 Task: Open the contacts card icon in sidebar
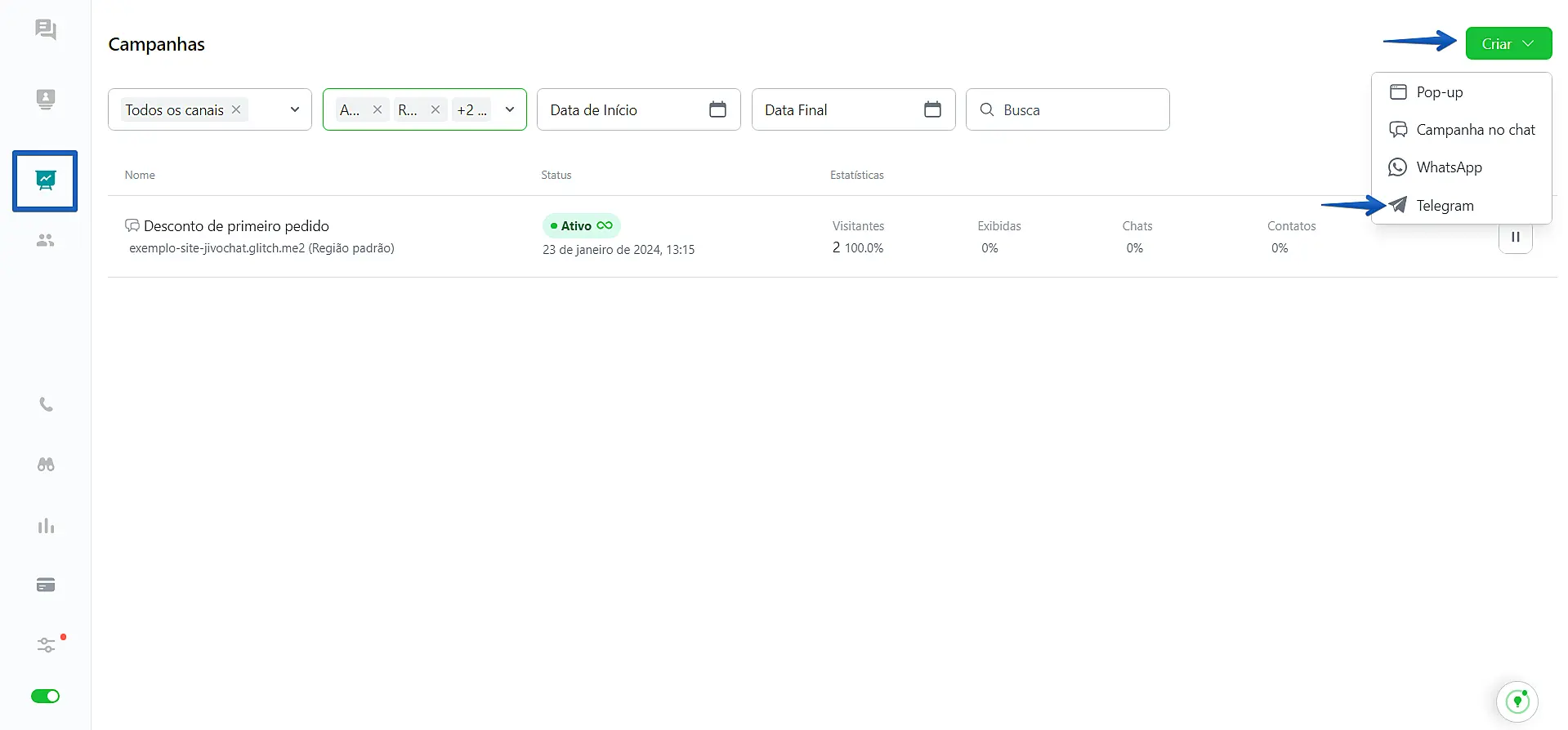(x=46, y=100)
